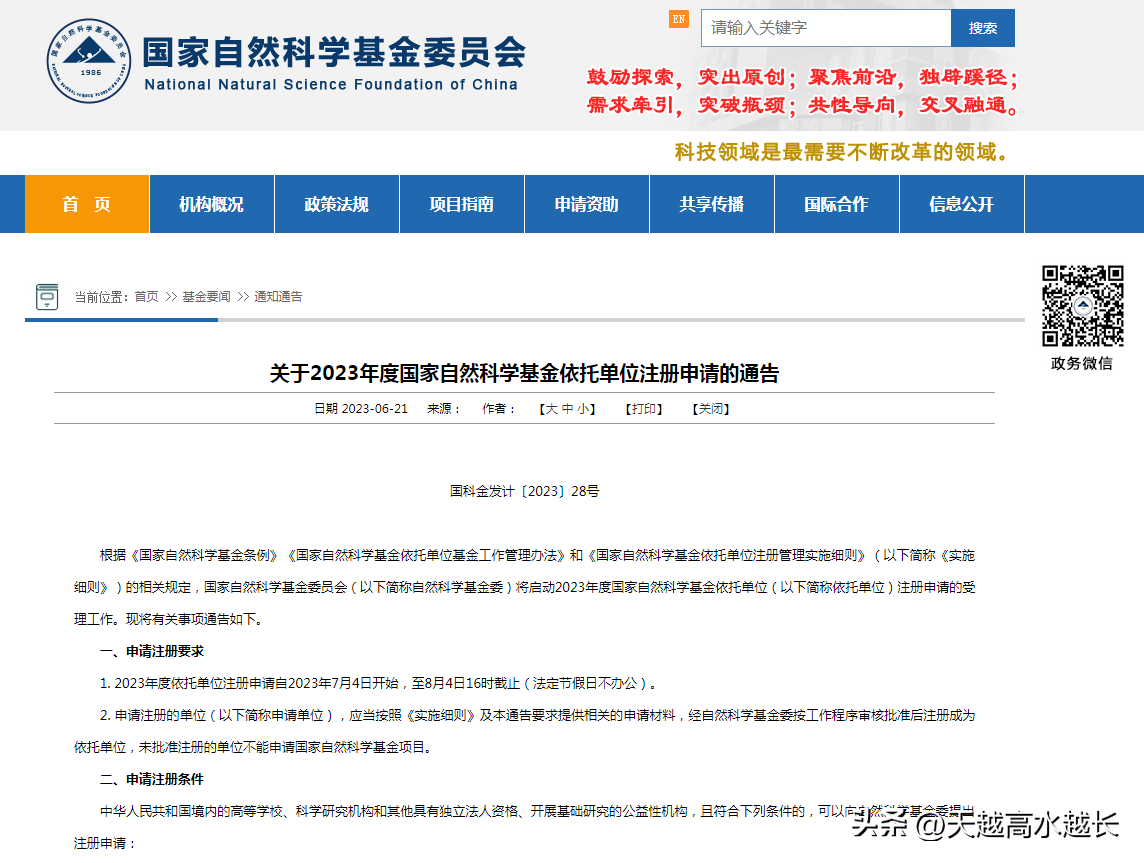
Task: Click the golden slogan 科技领域是最需要不断改革的领域
Action: click(x=842, y=152)
